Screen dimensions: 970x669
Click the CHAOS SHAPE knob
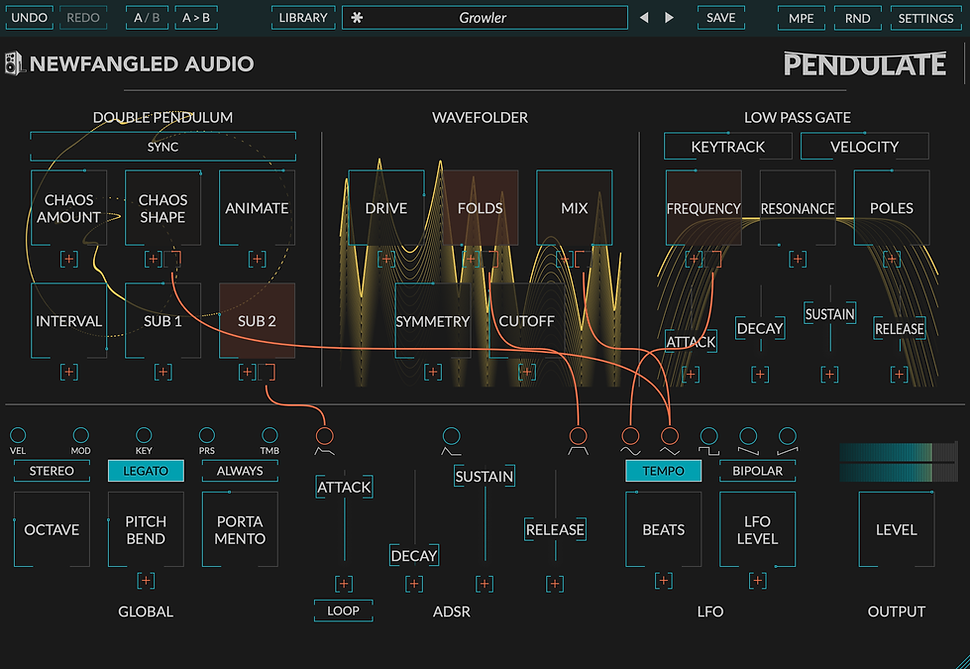[x=163, y=208]
